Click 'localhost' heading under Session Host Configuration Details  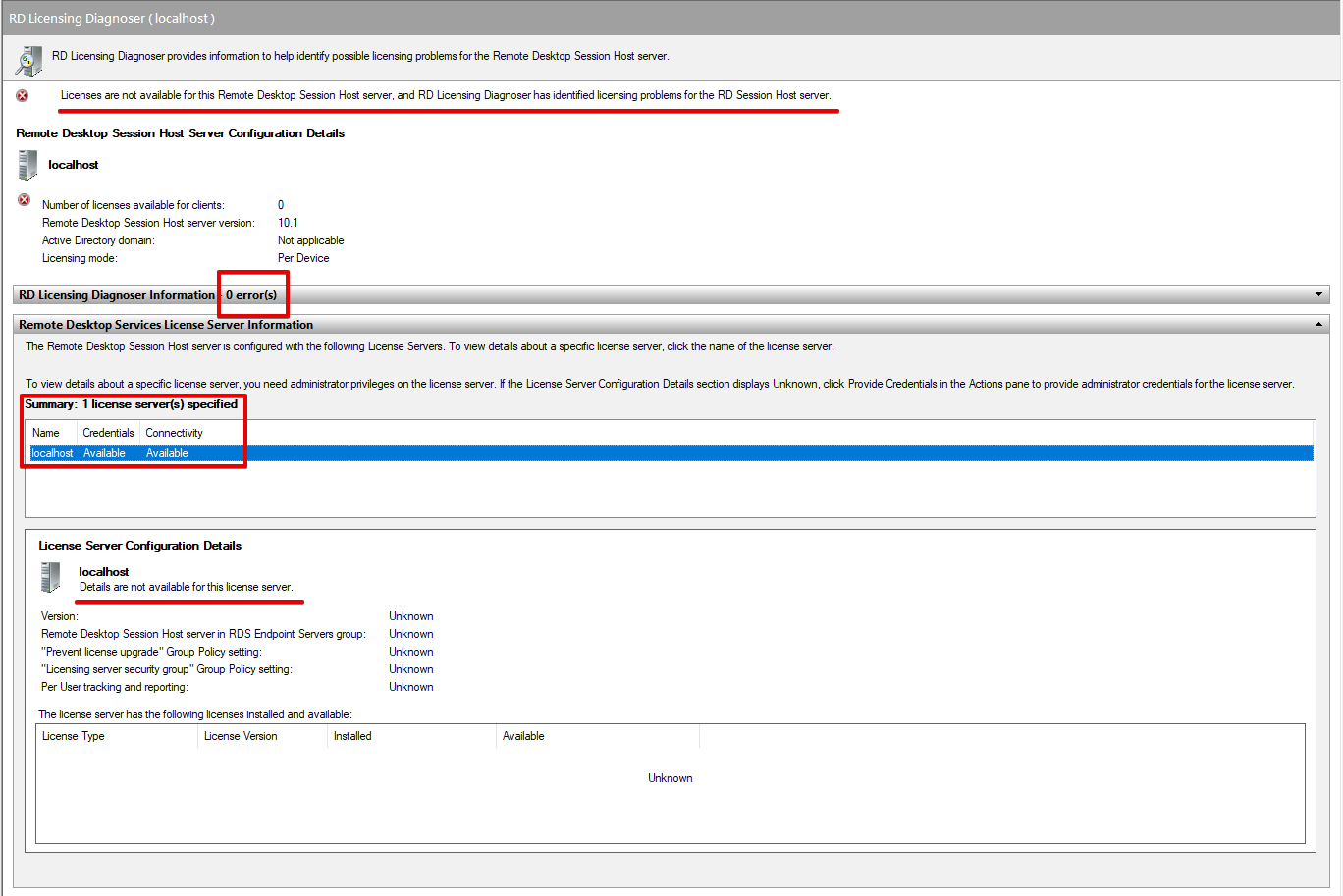coord(74,165)
